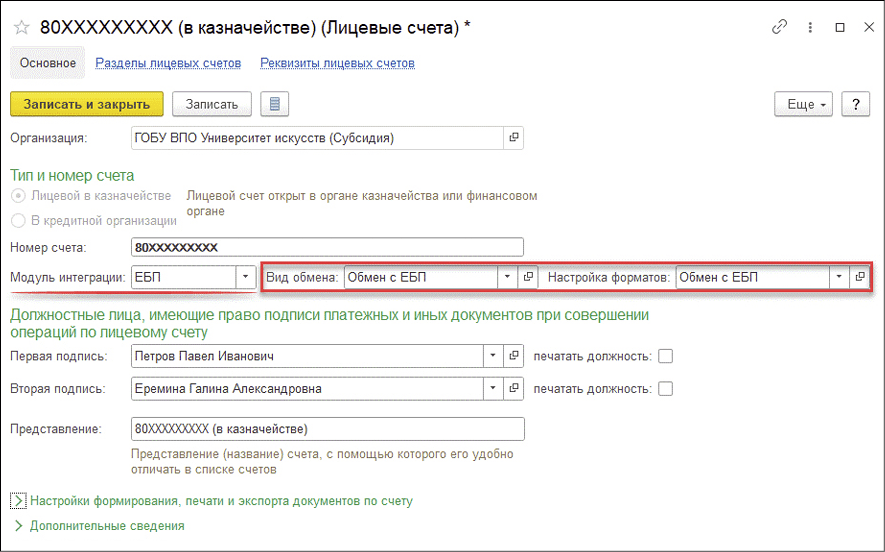885x552 pixels.
Task: Open the Вид обмена item icon
Action: tap(530, 277)
